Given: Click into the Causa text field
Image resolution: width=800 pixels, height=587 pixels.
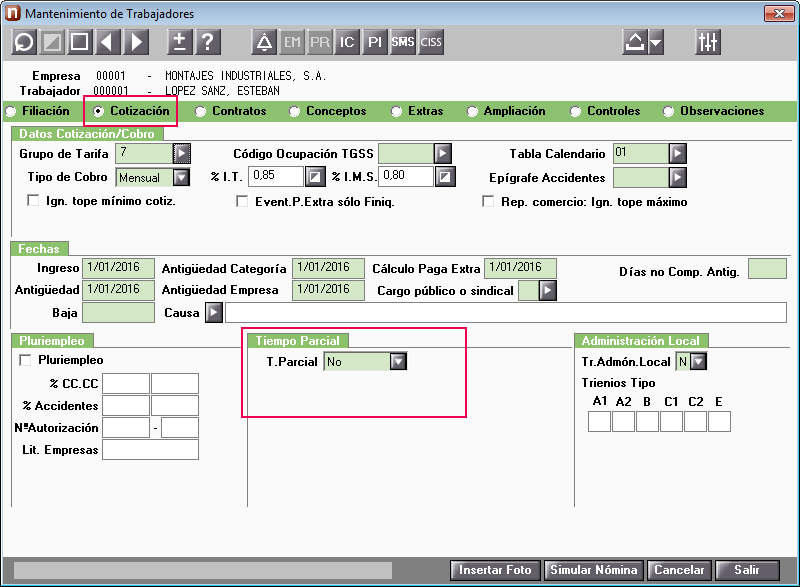Looking at the screenshot, I should click(506, 313).
